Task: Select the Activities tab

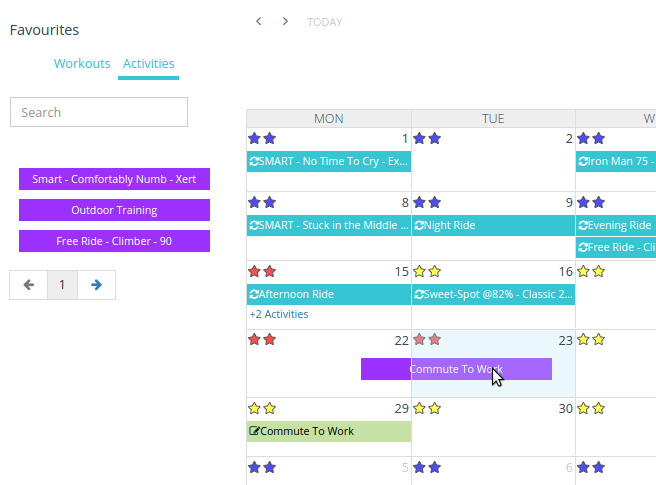Action: 149,64
